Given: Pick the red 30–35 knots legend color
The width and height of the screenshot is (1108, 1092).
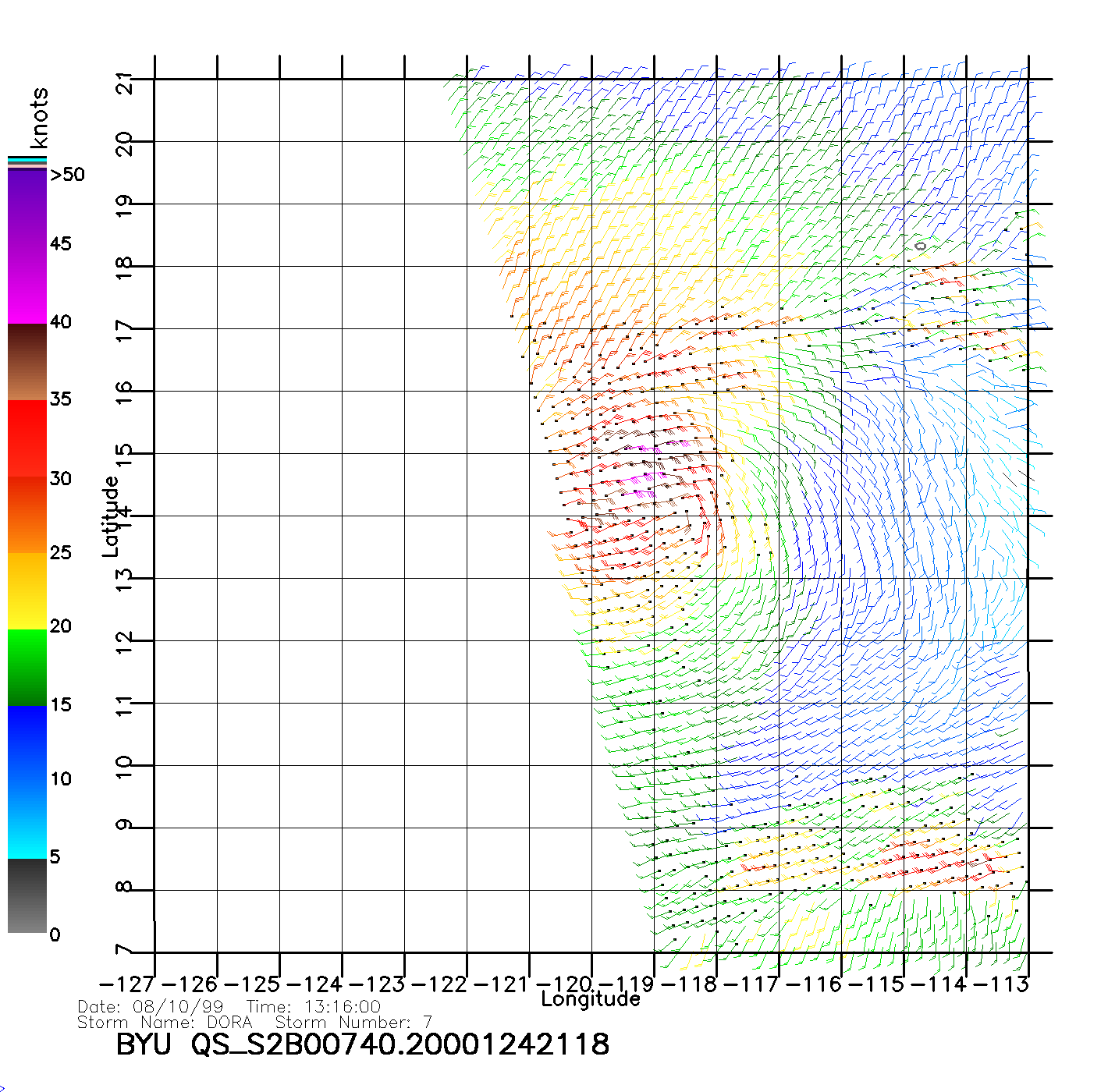Looking at the screenshot, I should click(x=27, y=438).
